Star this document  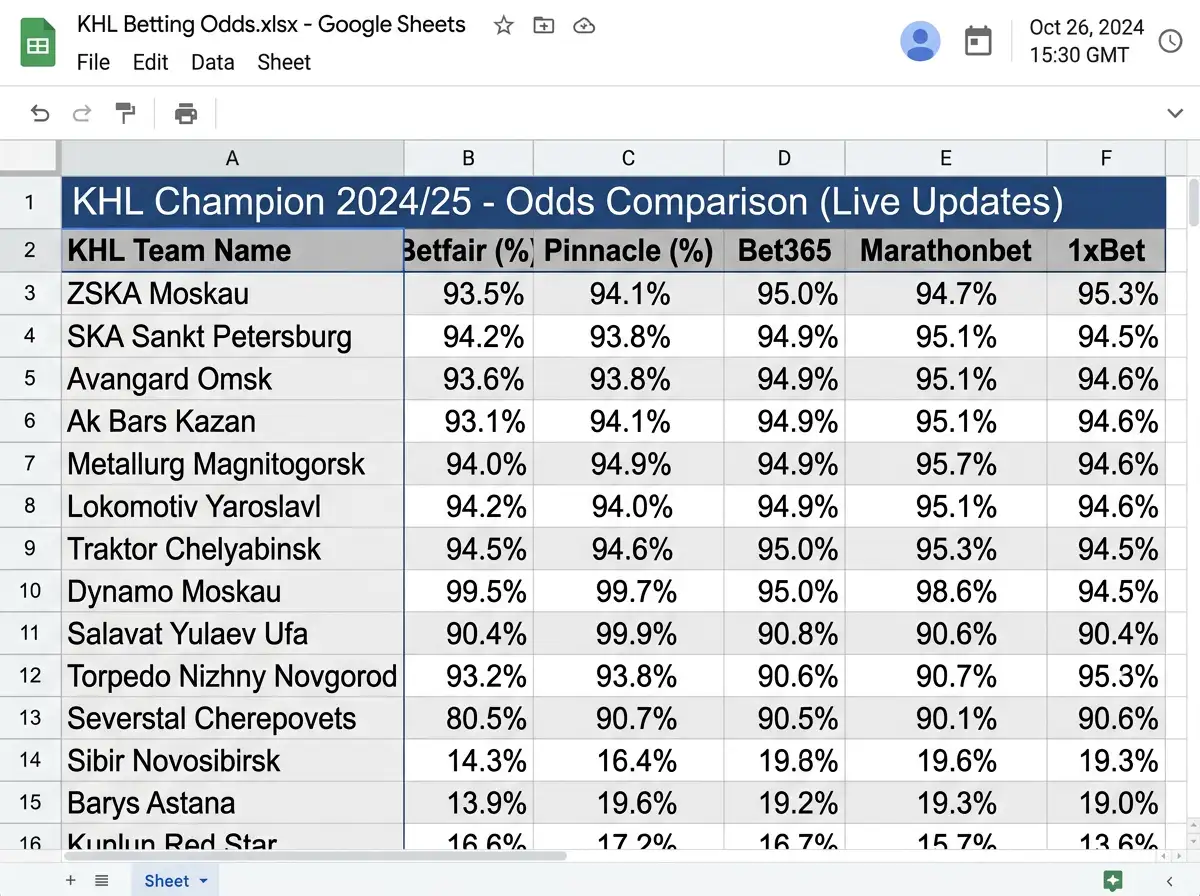click(x=504, y=26)
